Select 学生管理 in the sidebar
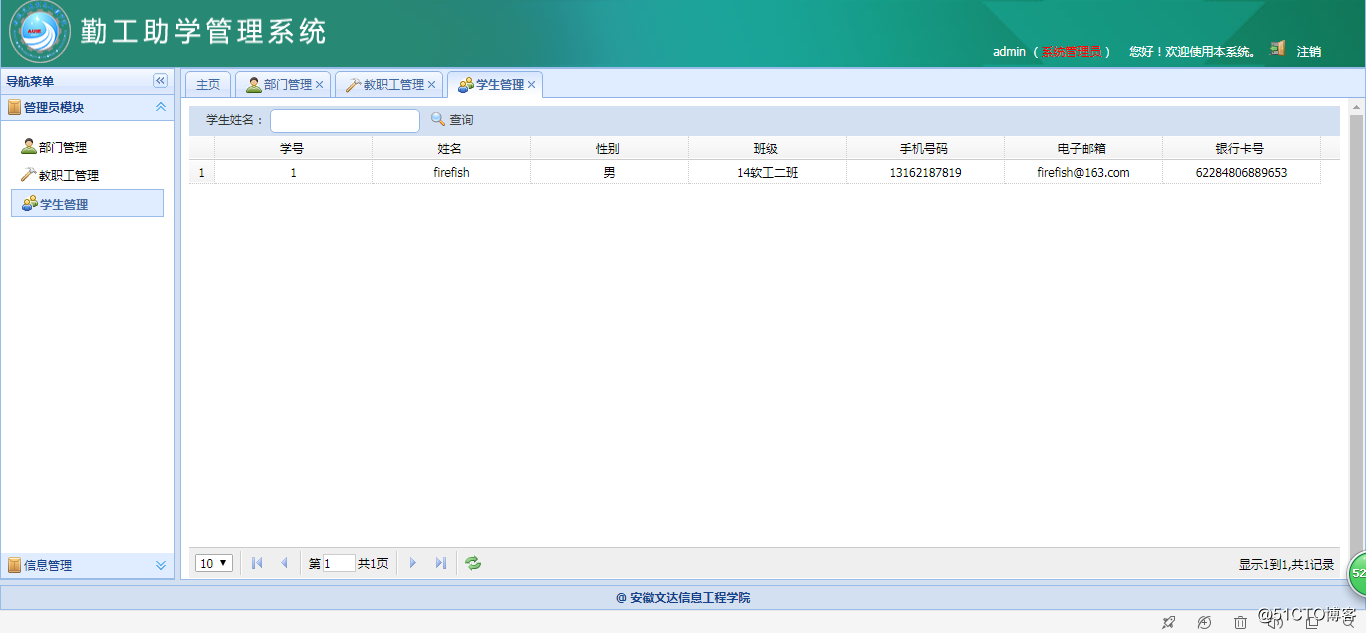The width and height of the screenshot is (1366, 633). point(87,203)
